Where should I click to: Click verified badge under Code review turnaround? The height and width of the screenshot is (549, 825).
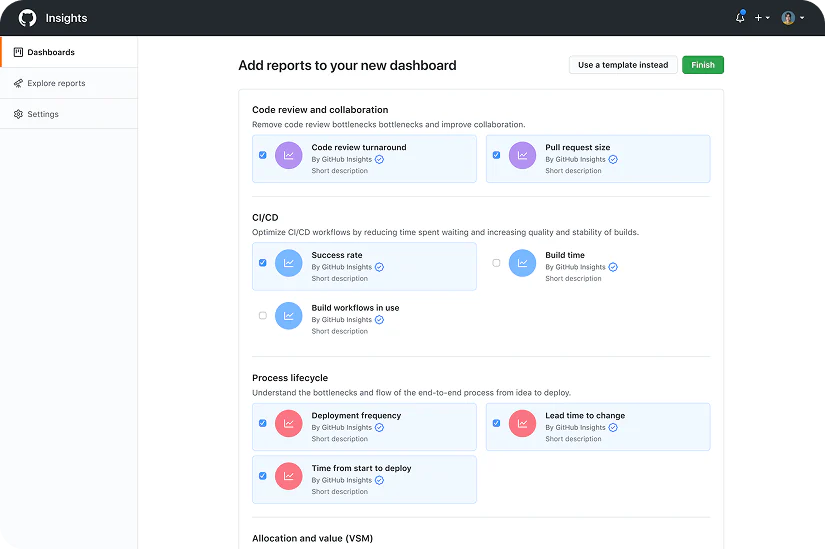tap(379, 159)
